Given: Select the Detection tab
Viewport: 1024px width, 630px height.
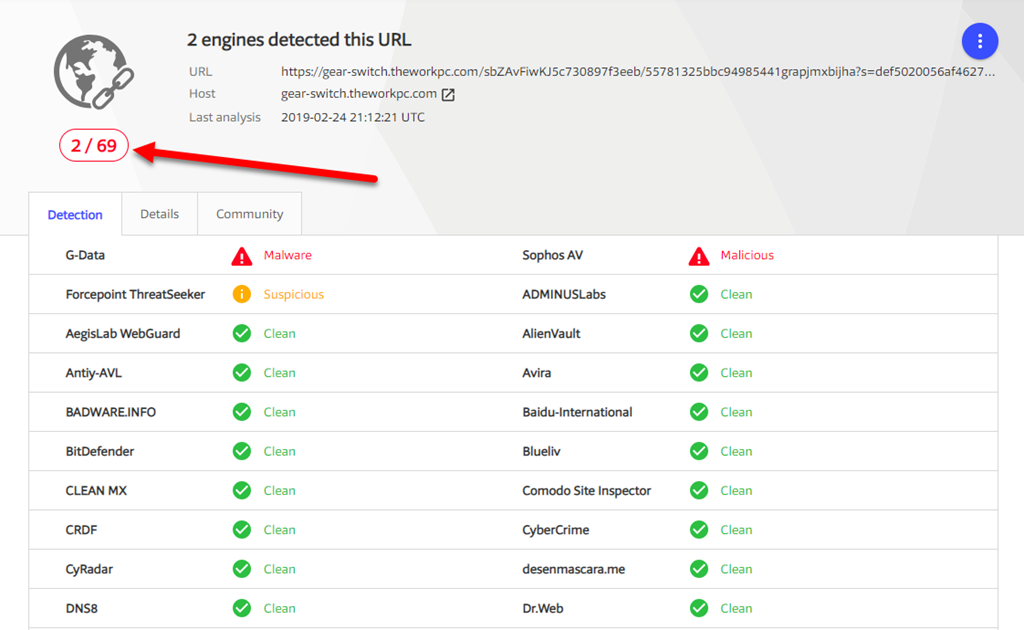Looking at the screenshot, I should click(75, 215).
